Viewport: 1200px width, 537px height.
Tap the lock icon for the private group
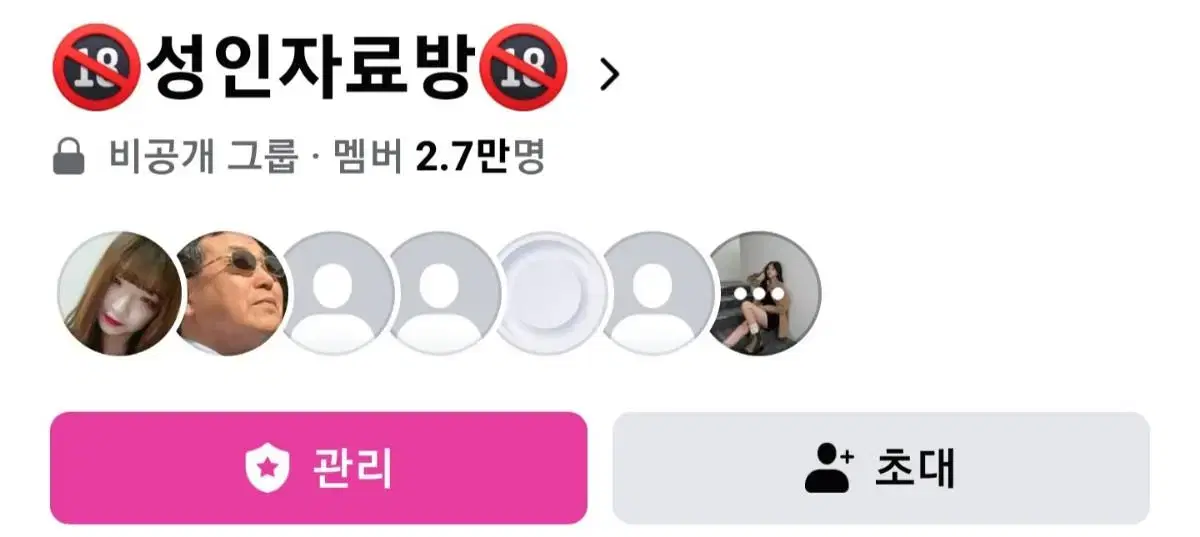pyautogui.click(x=68, y=157)
